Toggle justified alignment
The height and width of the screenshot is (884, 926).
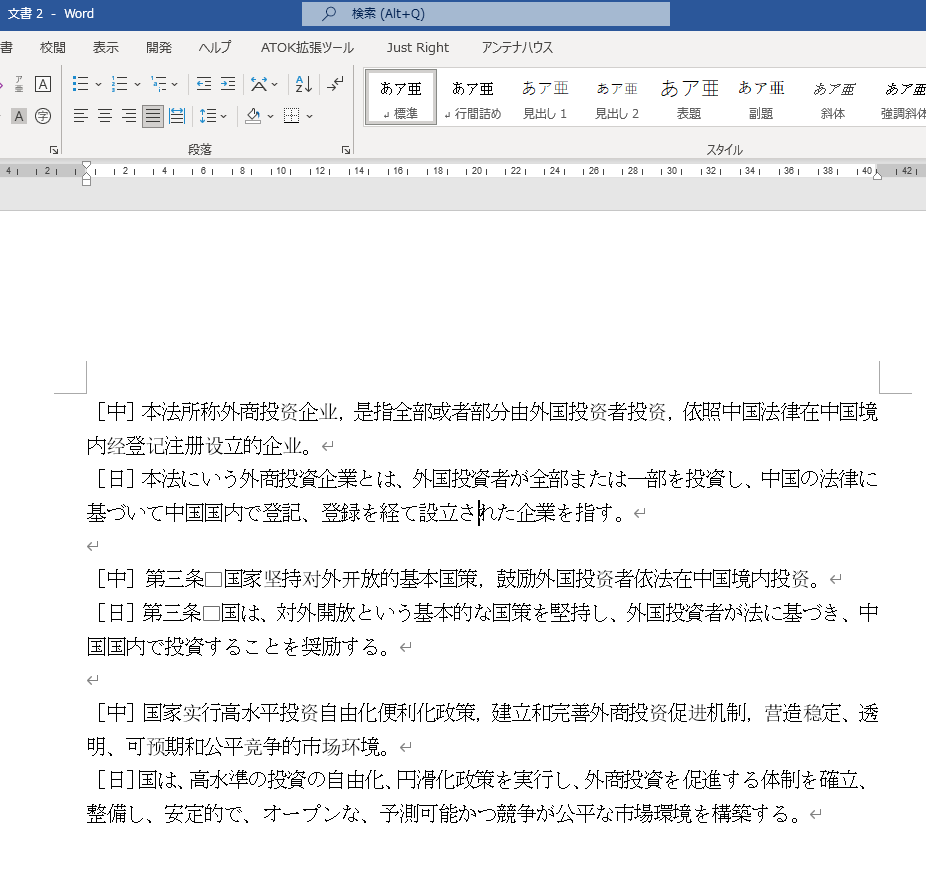pos(153,116)
